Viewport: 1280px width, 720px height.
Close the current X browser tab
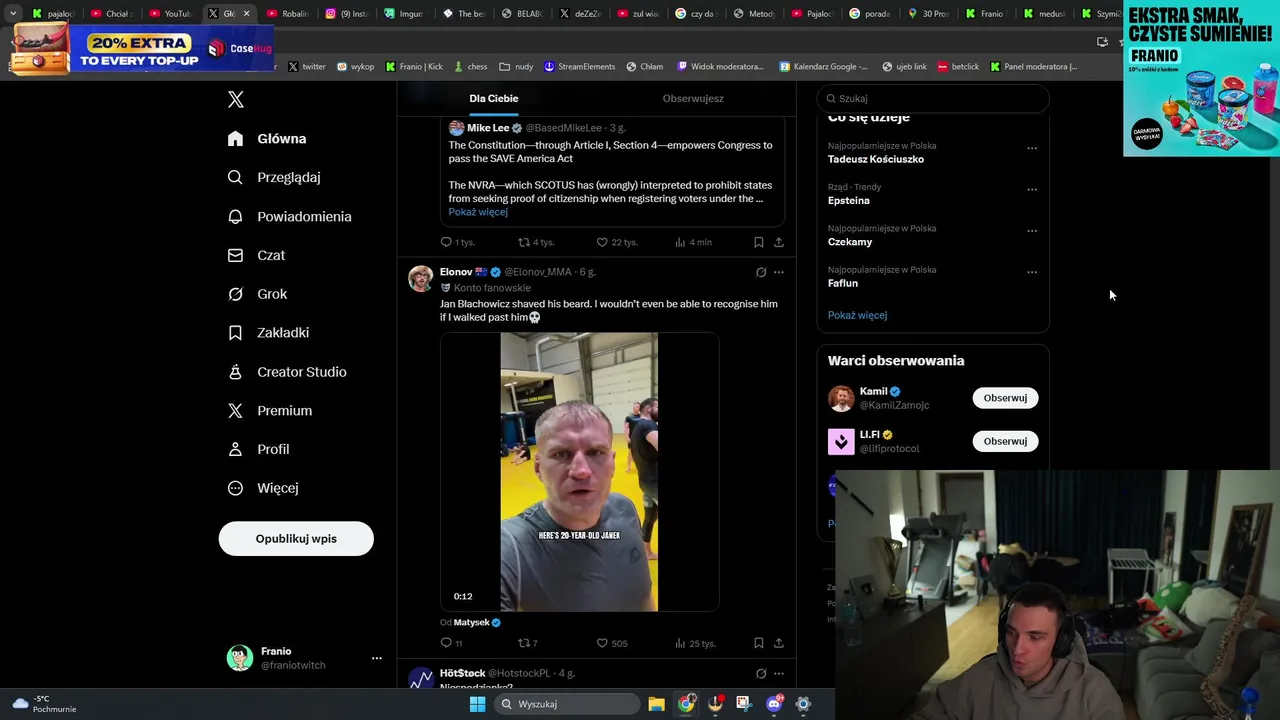pyautogui.click(x=246, y=14)
